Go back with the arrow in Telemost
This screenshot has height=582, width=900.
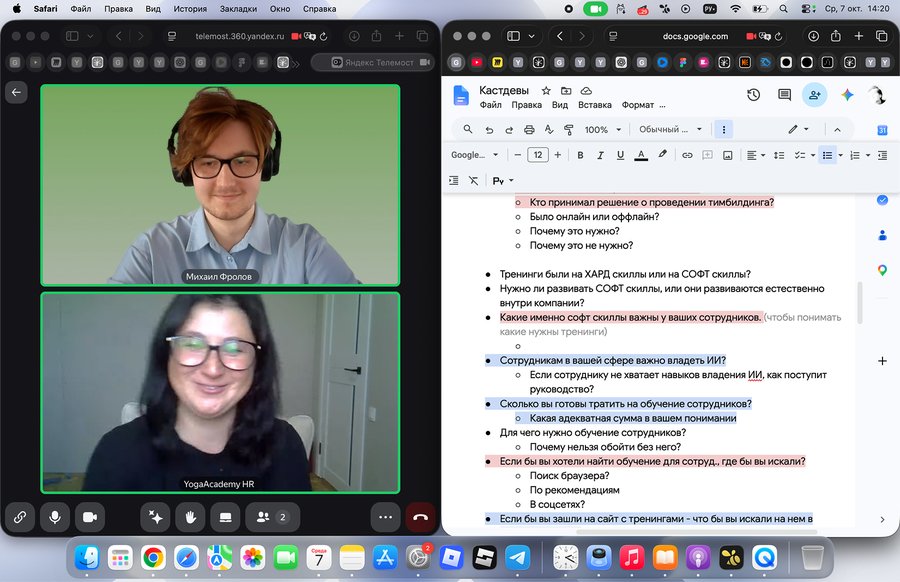[16, 92]
